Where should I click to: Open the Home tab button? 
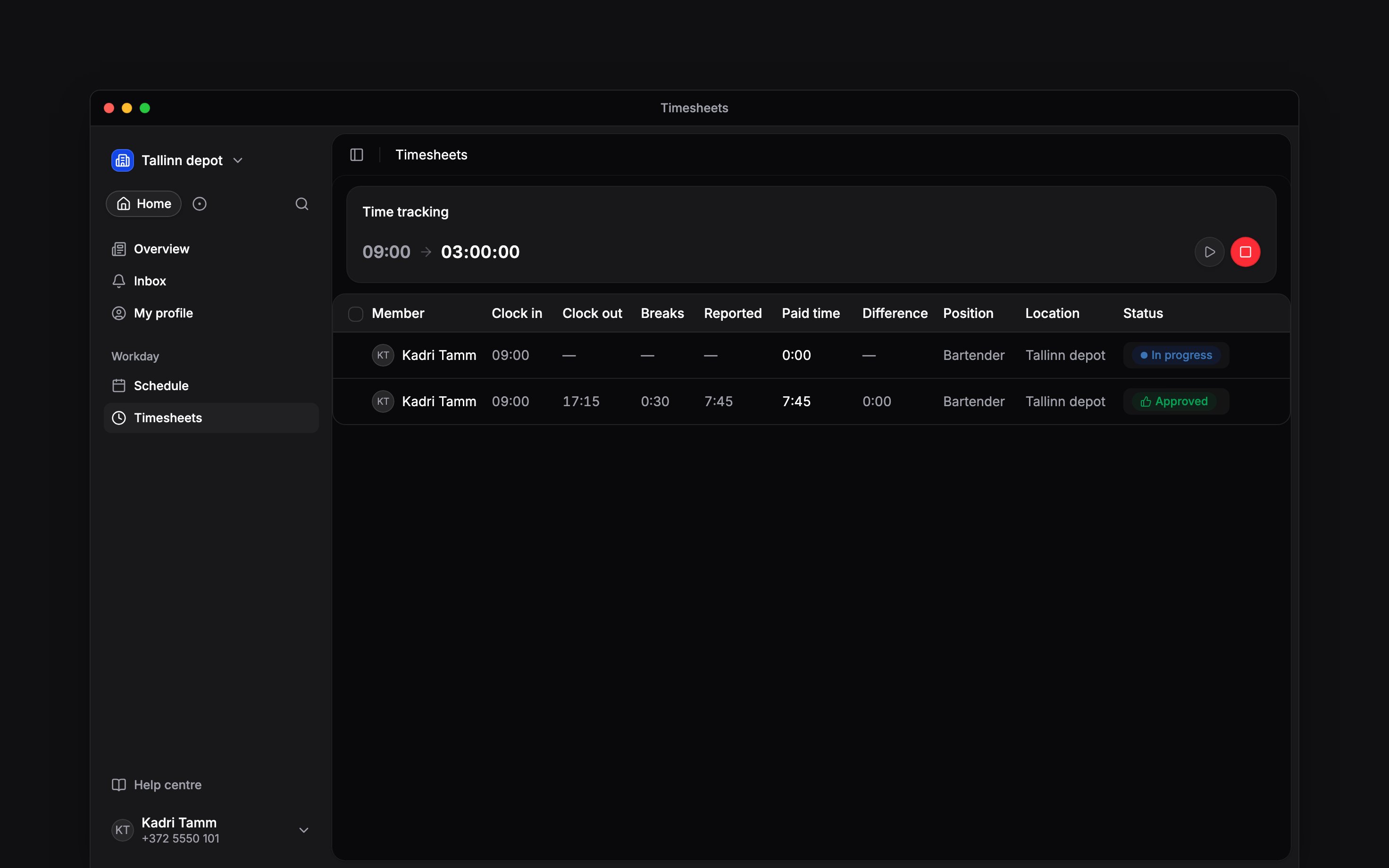tap(143, 204)
